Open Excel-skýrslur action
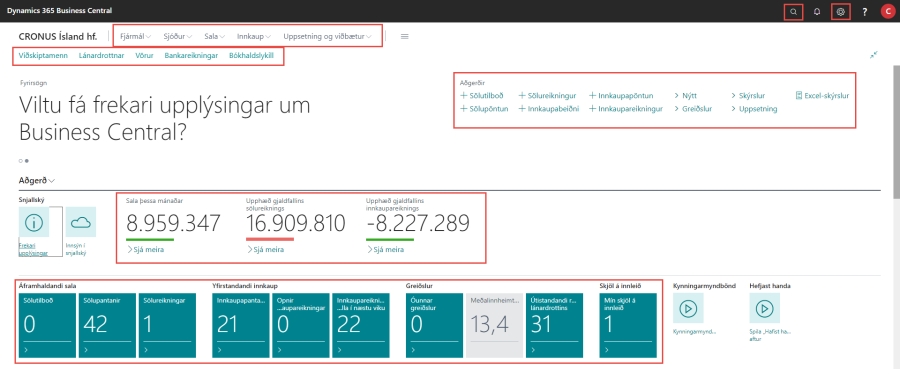 (823, 96)
